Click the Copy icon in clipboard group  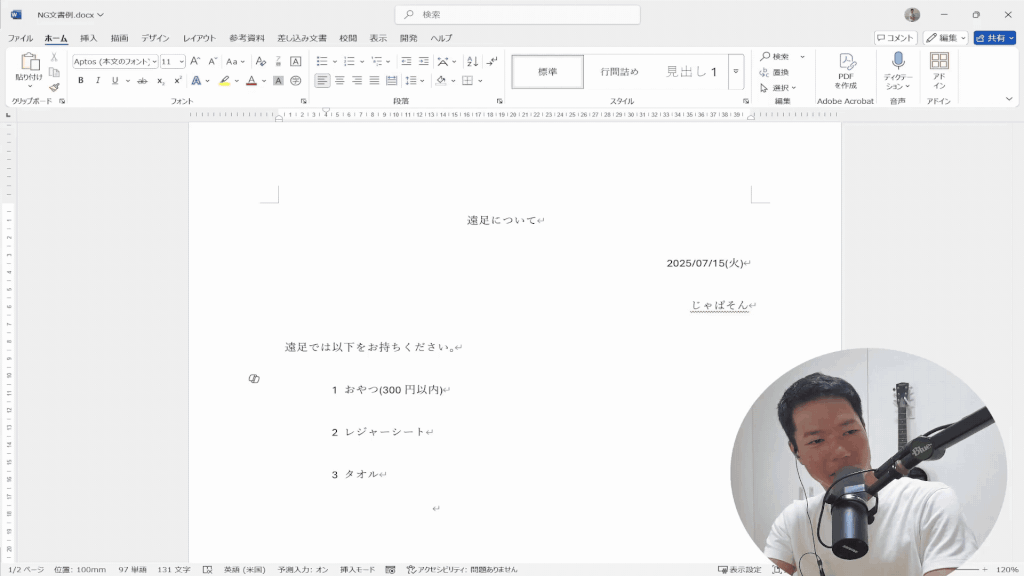(x=54, y=72)
